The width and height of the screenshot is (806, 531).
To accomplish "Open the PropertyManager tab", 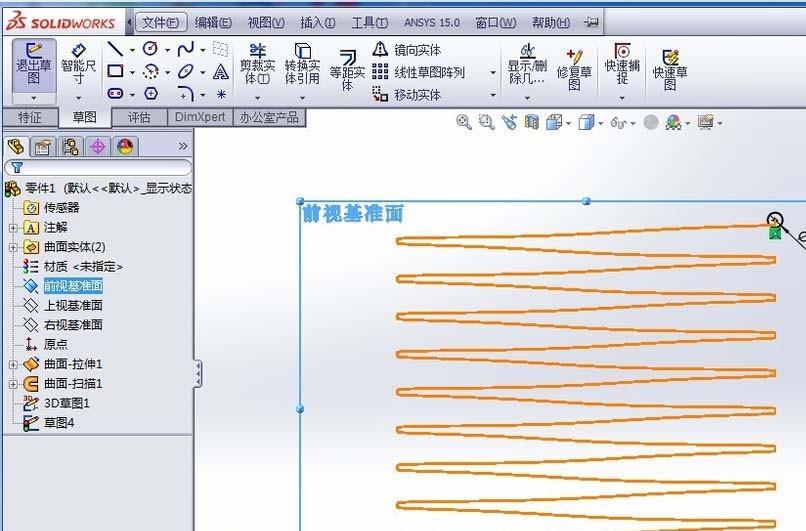I will coord(43,147).
